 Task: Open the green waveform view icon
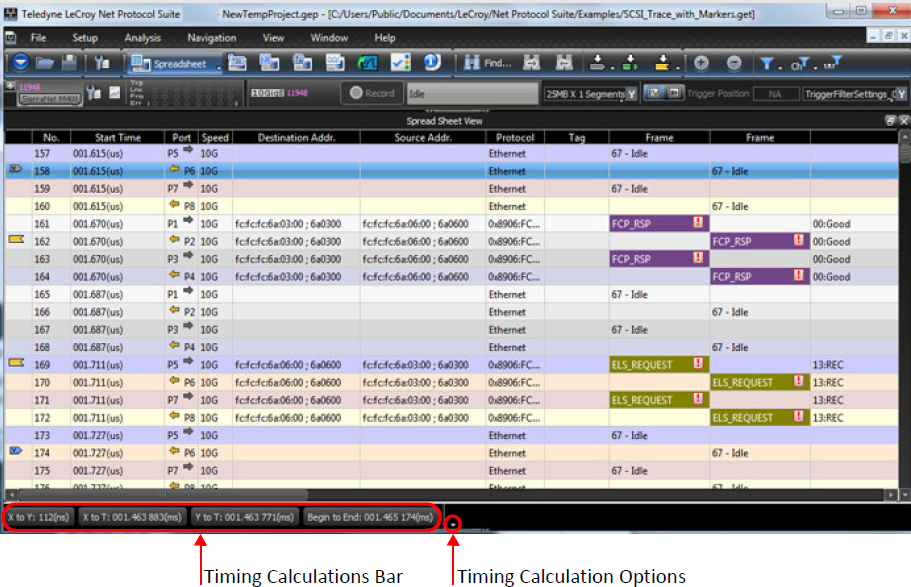pyautogui.click(x=367, y=62)
